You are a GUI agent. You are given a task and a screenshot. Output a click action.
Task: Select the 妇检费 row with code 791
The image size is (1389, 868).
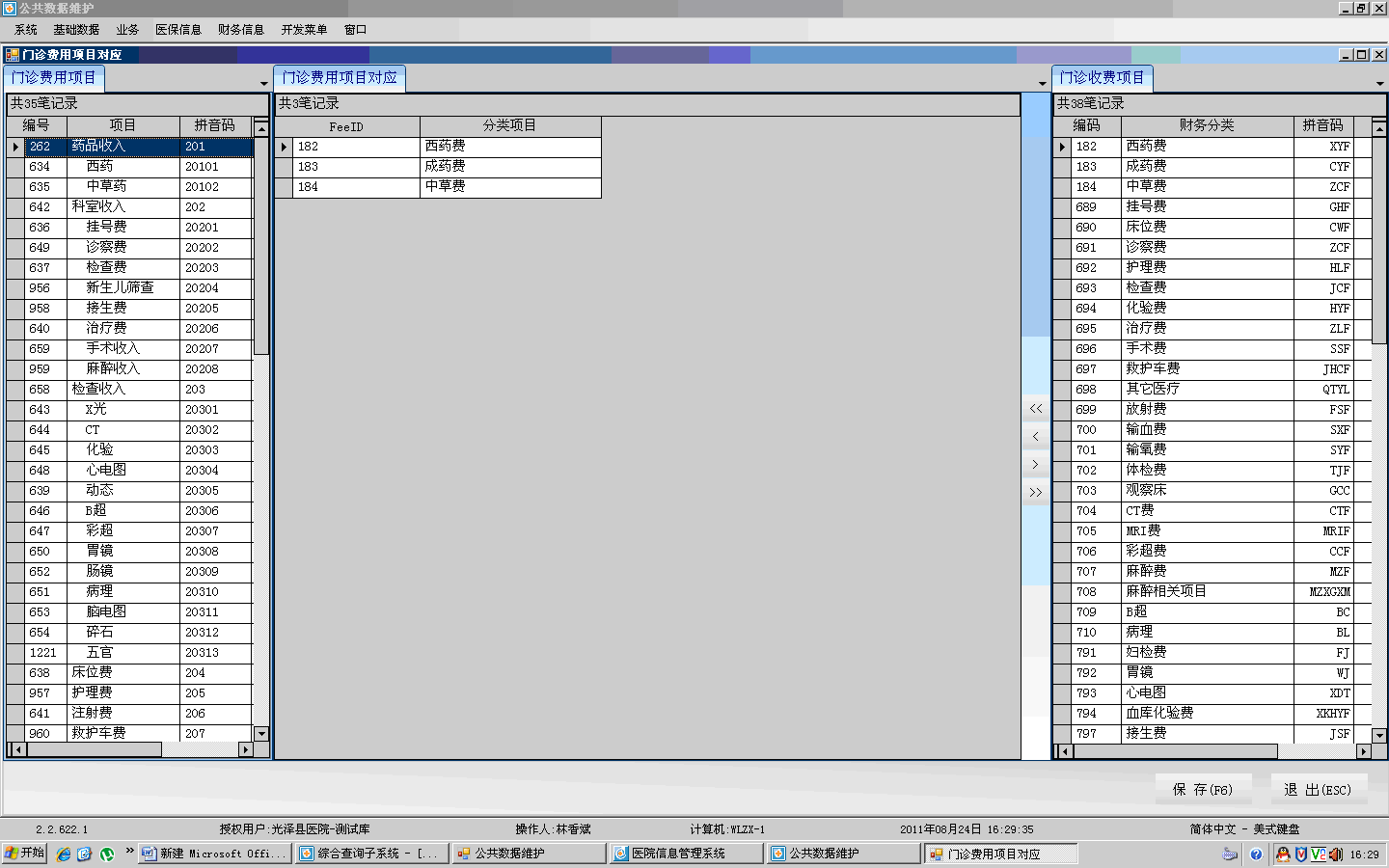[x=1212, y=653]
